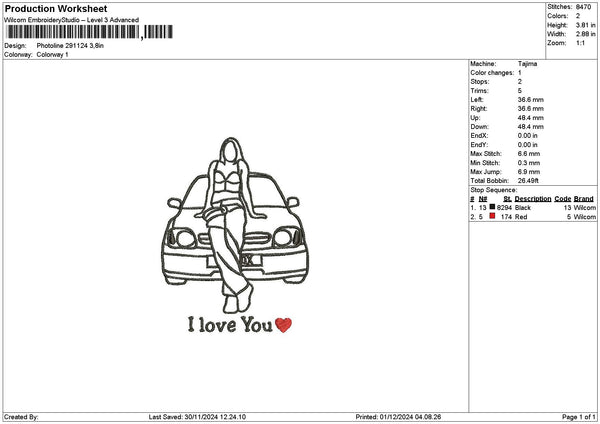Click design name 'Photoline 291124 3,8in'

click(70, 46)
